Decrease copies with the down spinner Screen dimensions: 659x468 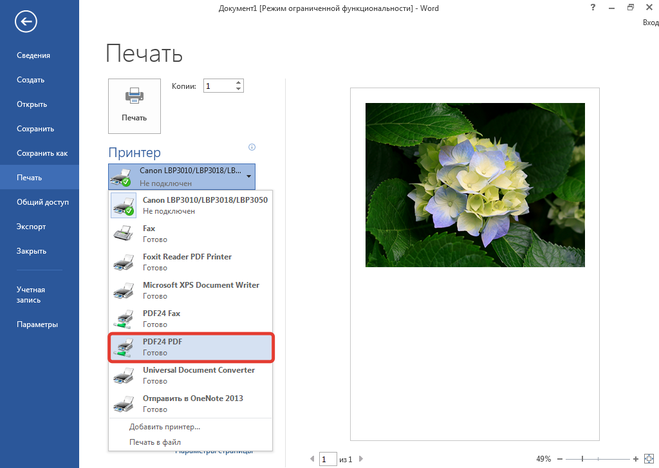(x=238, y=89)
